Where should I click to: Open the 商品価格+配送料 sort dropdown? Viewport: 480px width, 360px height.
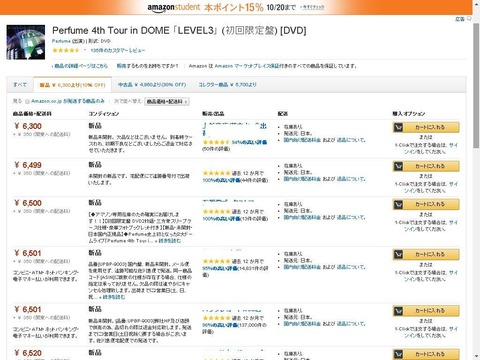click(167, 101)
